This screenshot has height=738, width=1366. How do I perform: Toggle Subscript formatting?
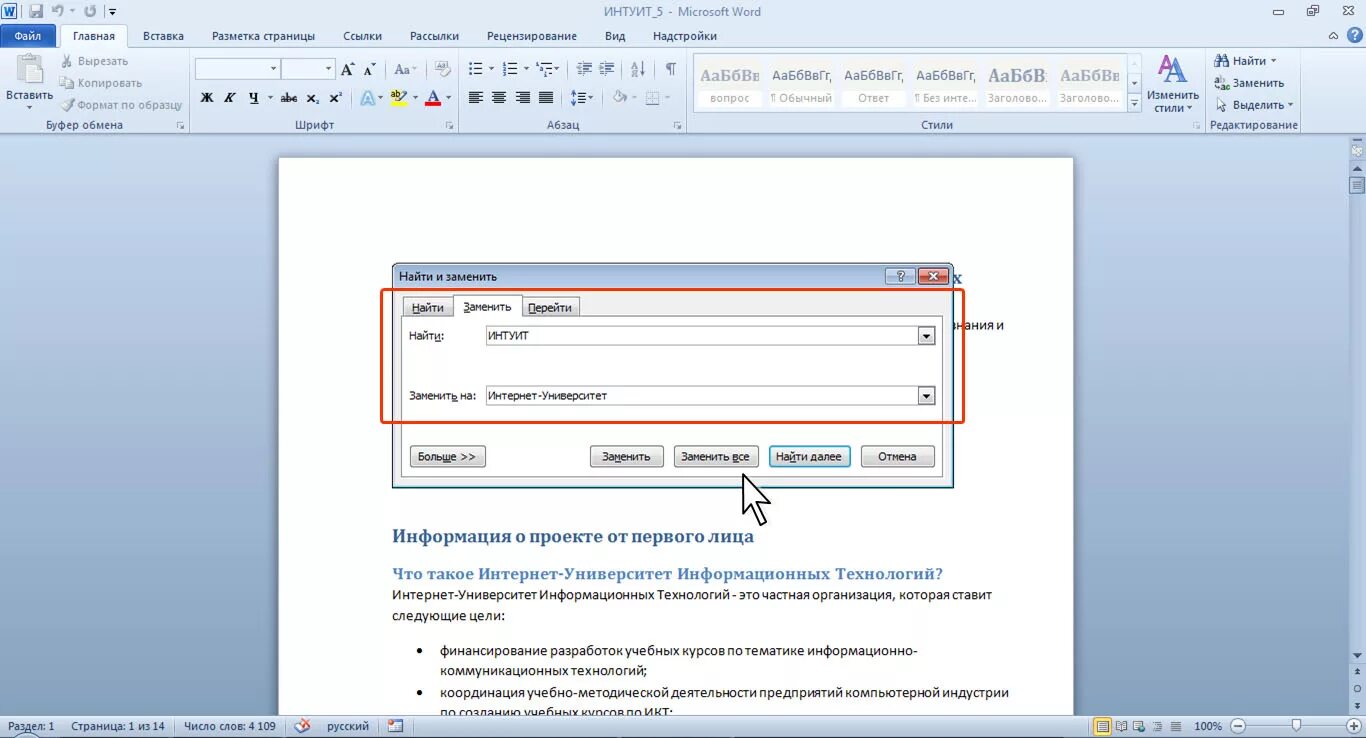pos(313,97)
